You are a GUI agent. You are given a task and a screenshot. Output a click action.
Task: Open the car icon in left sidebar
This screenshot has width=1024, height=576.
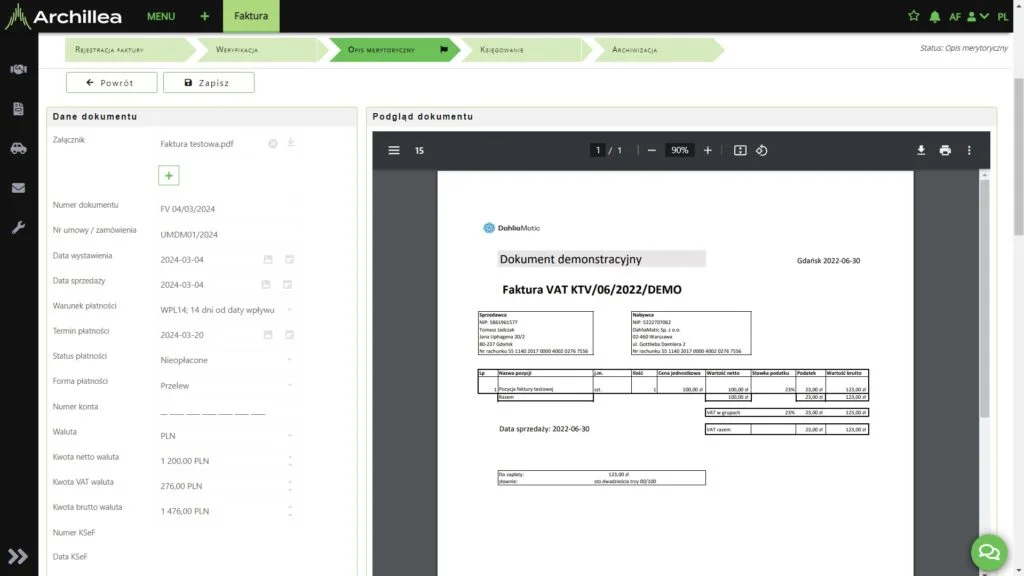tap(18, 149)
